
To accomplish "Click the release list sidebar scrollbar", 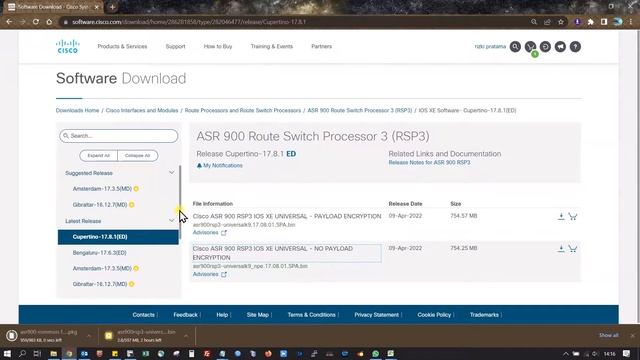I will [180, 202].
